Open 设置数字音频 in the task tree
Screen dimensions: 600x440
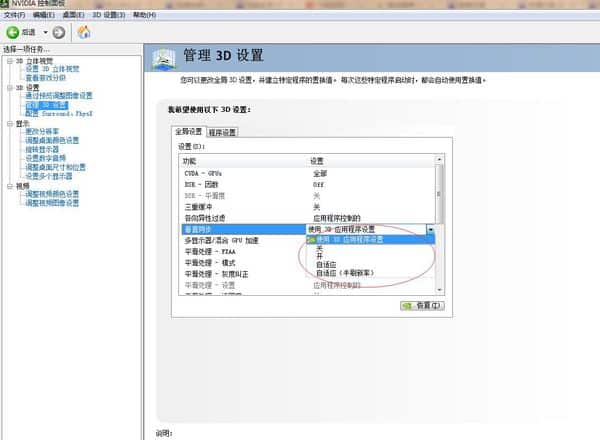coord(46,158)
